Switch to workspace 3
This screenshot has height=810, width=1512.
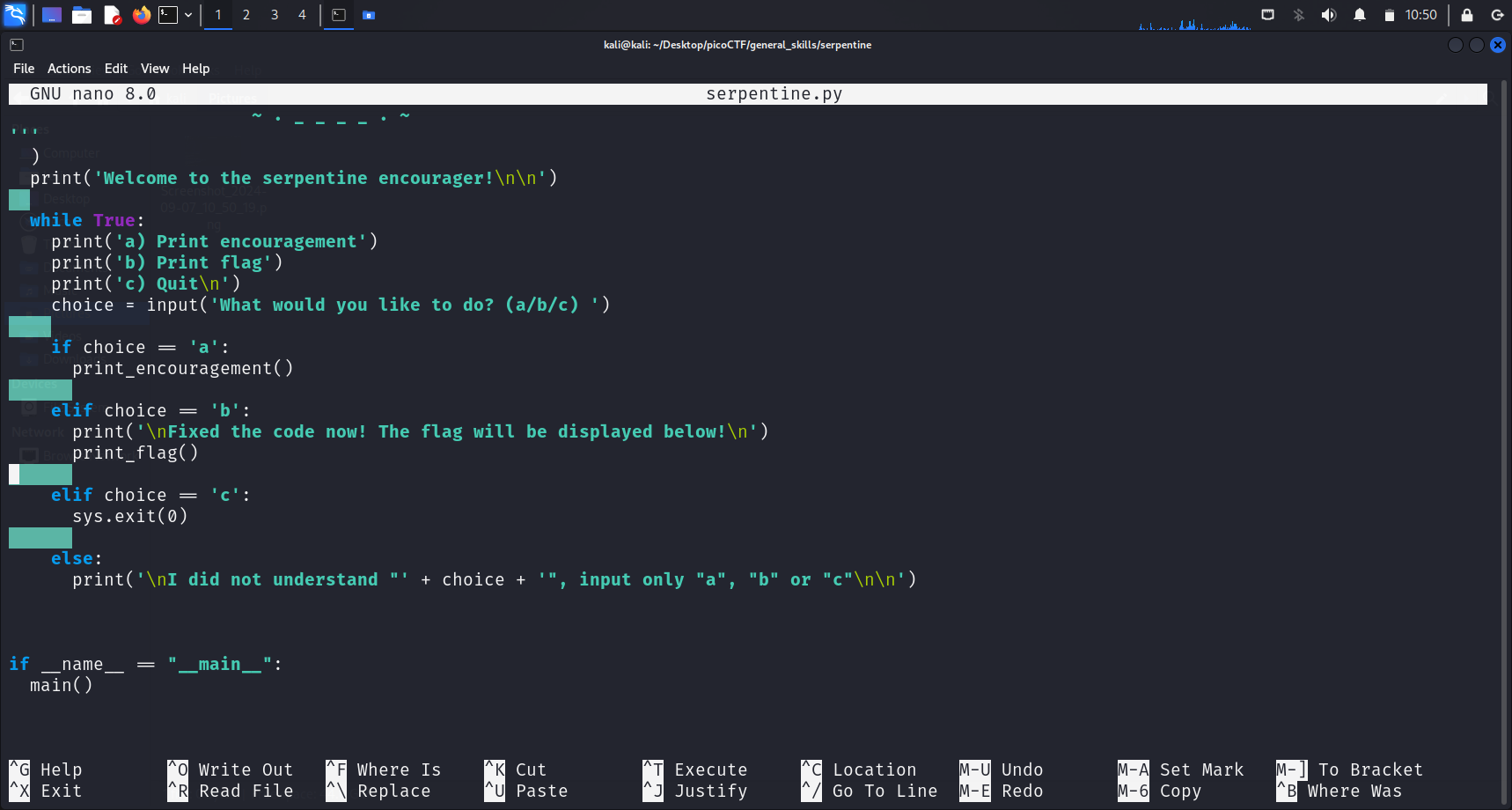275,15
